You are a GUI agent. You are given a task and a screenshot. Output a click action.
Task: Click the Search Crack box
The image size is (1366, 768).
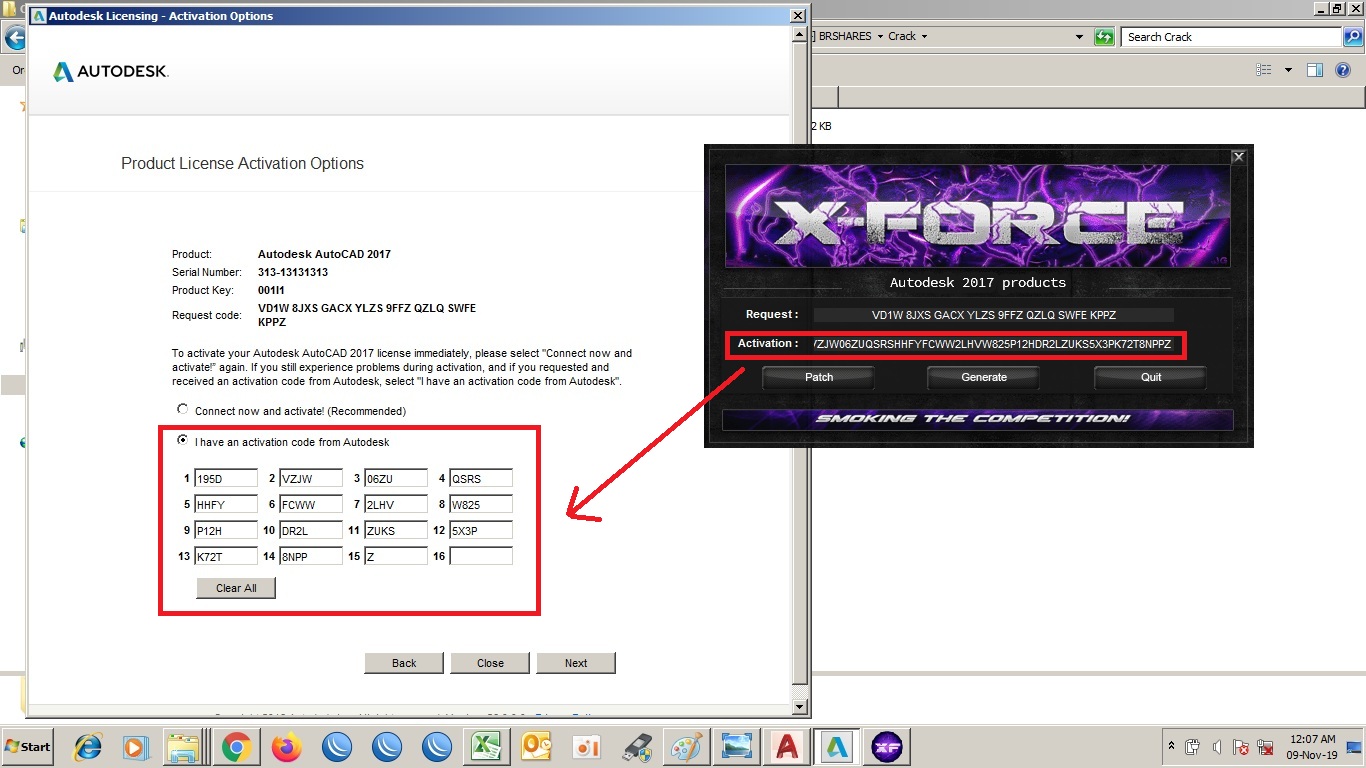pos(1232,37)
